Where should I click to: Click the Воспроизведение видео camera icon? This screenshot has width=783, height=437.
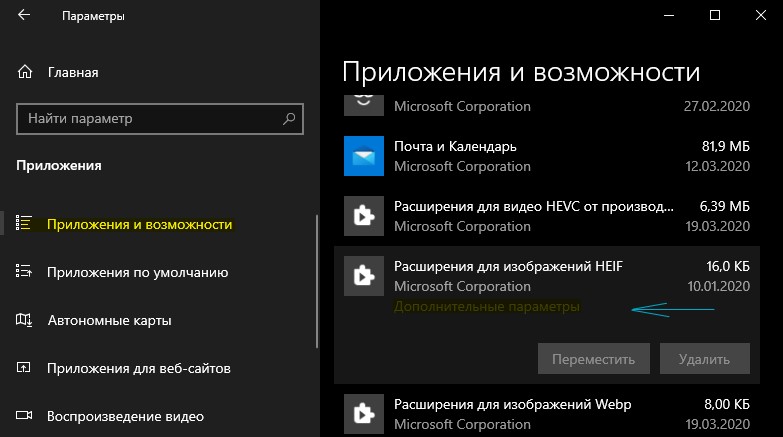click(23, 416)
